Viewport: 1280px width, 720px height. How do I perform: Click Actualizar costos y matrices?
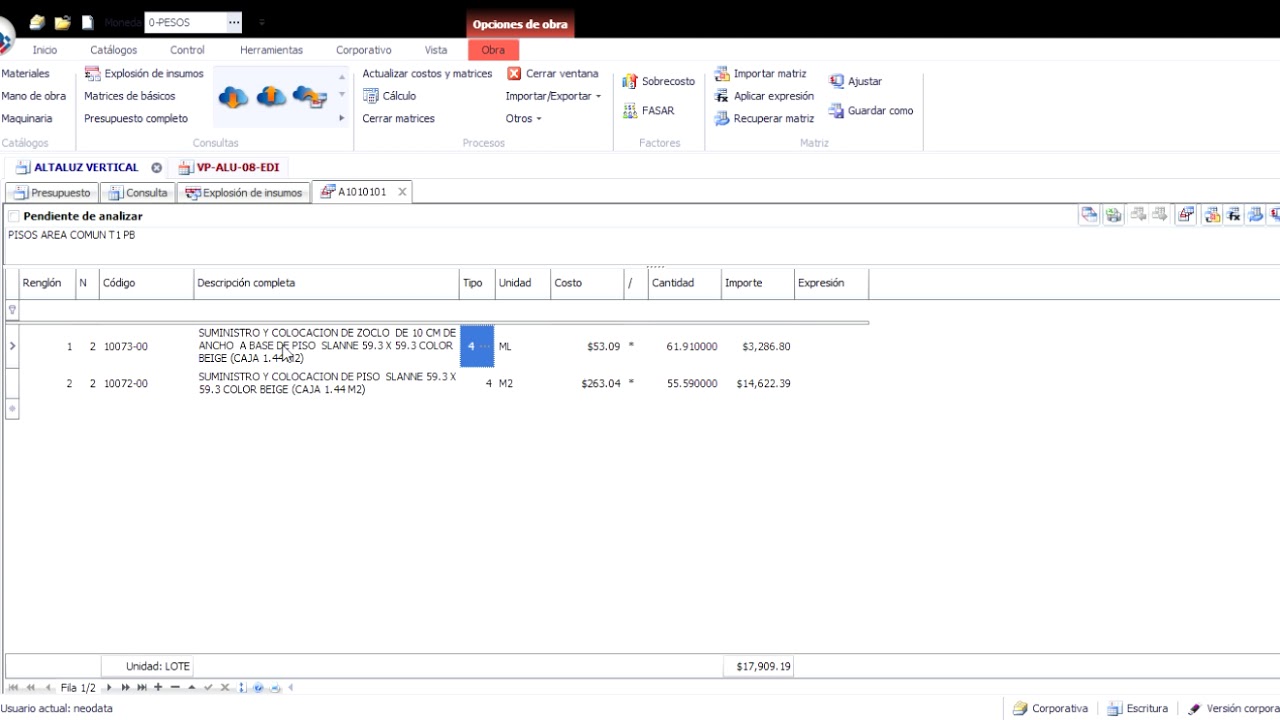pos(427,73)
